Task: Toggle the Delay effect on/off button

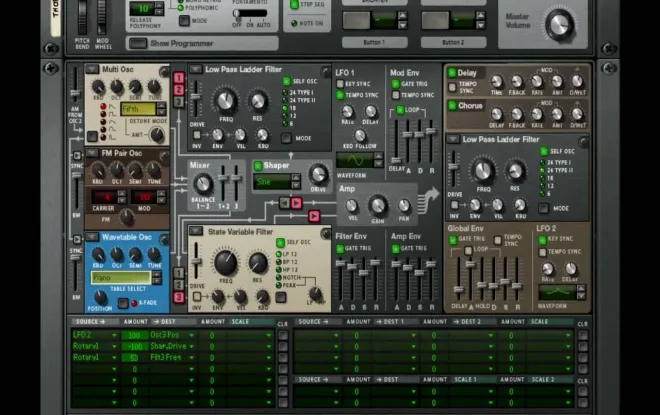Action: click(453, 73)
